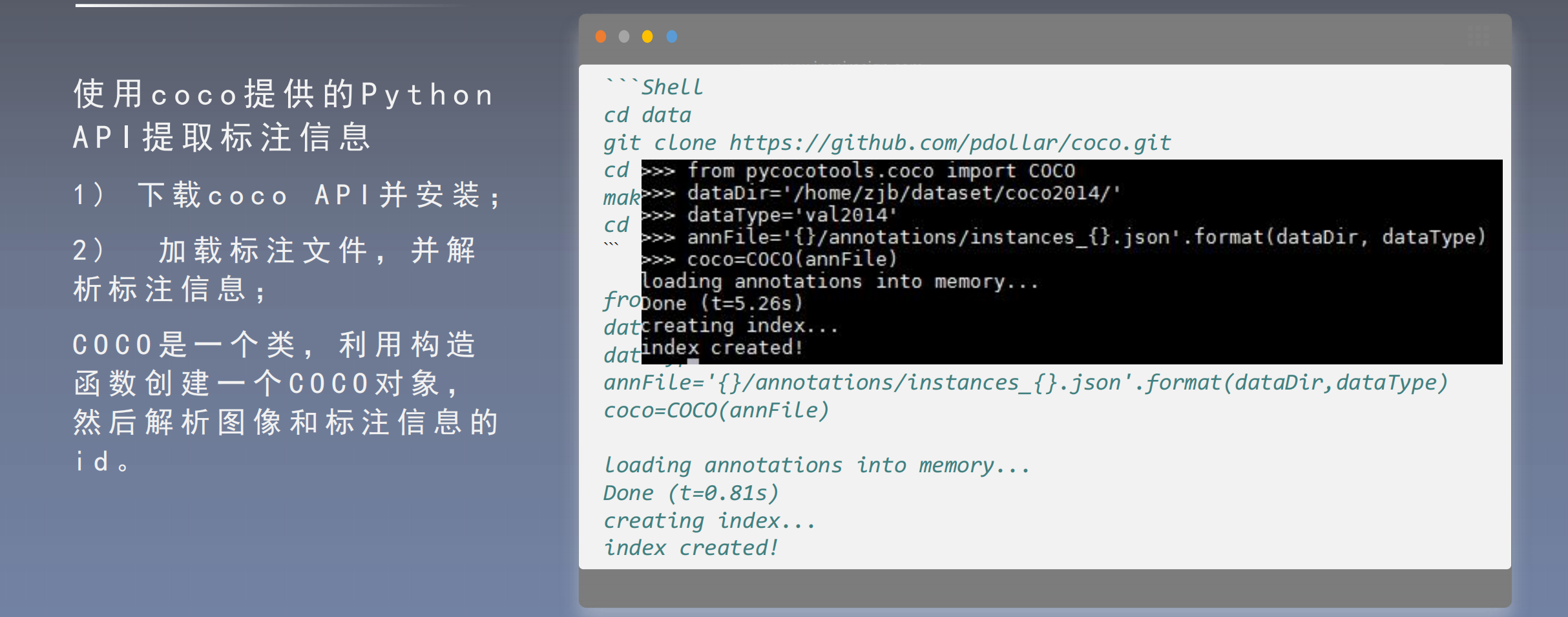This screenshot has width=1568, height=617.
Task: Click the annFile= line in the black terminal
Action: (1064, 237)
